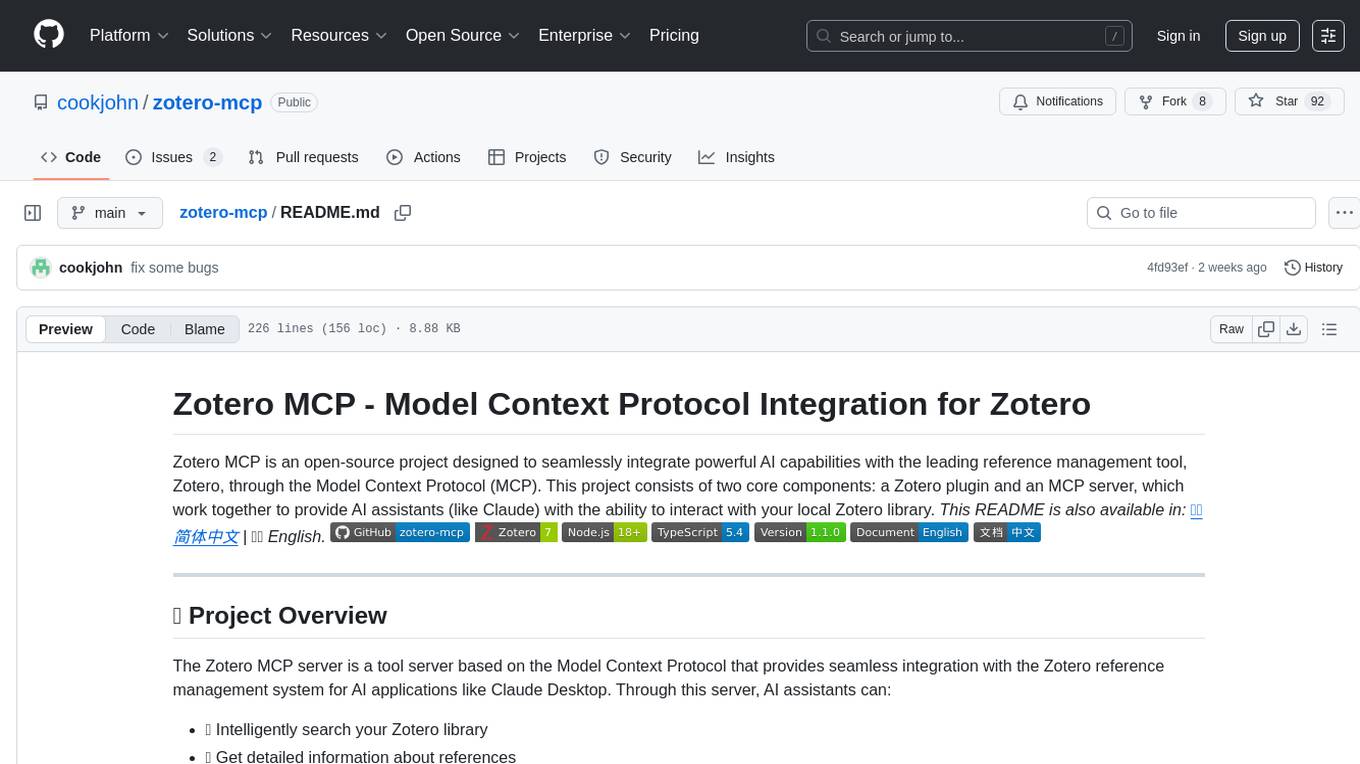Click the Zotero 7 badge
The width and height of the screenshot is (1360, 764).
[516, 532]
